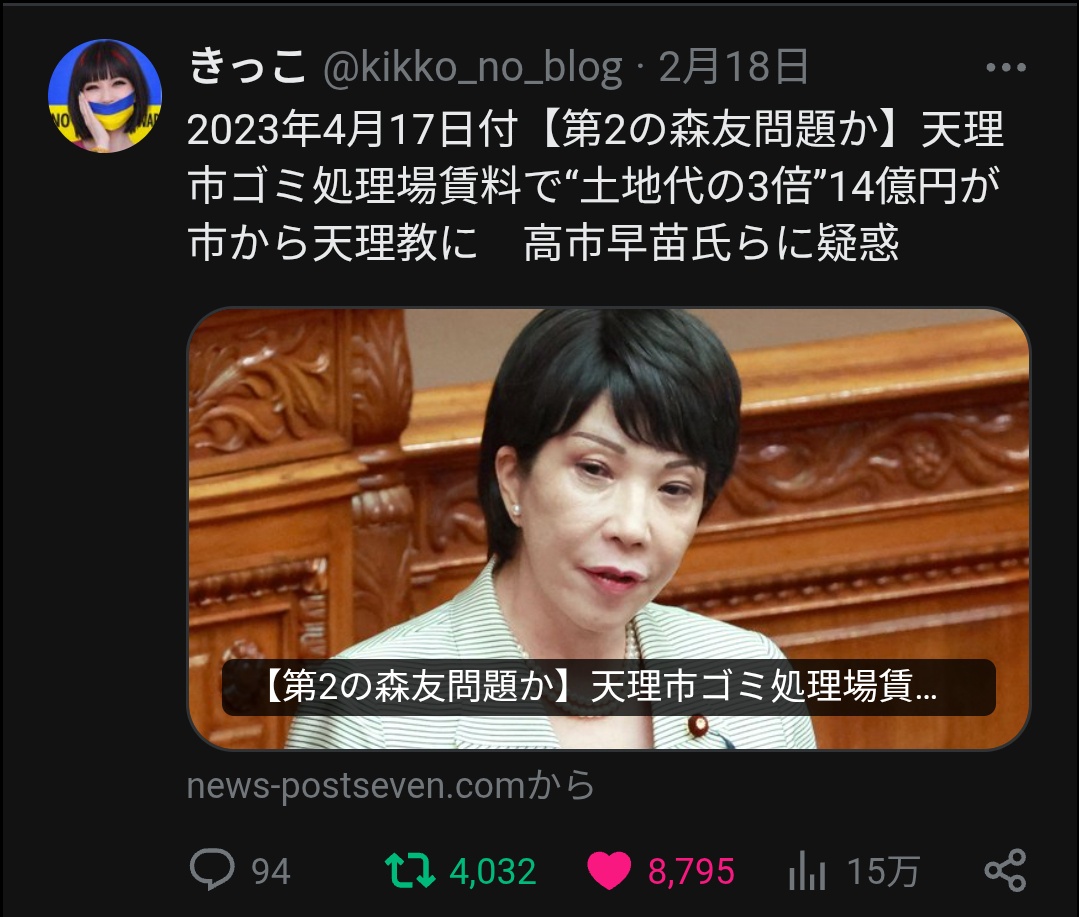Toggle the pink heart like icon
This screenshot has width=1079, height=917.
click(x=609, y=870)
